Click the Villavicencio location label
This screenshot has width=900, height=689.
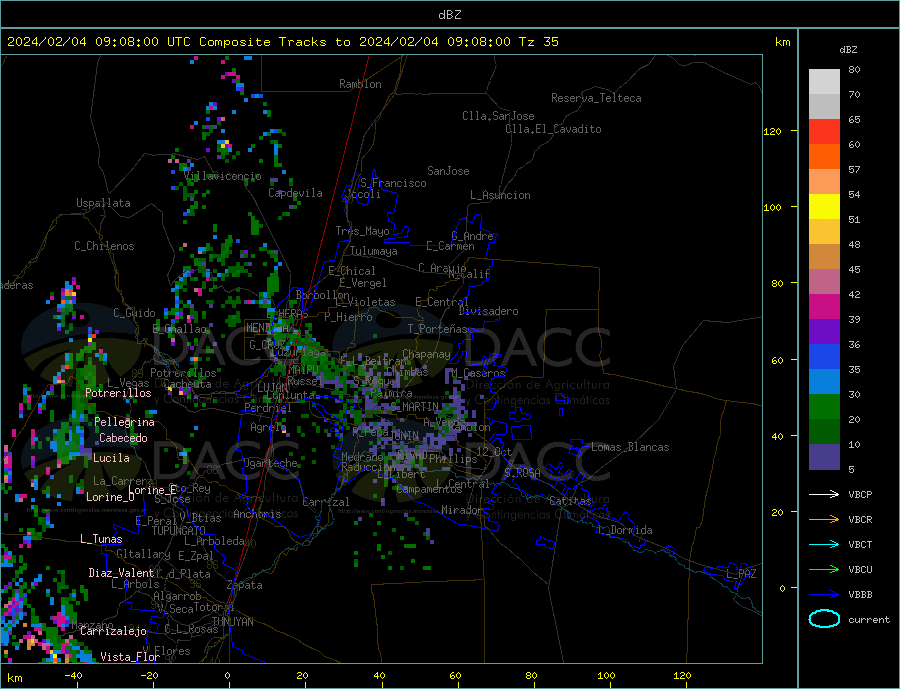coord(223,176)
